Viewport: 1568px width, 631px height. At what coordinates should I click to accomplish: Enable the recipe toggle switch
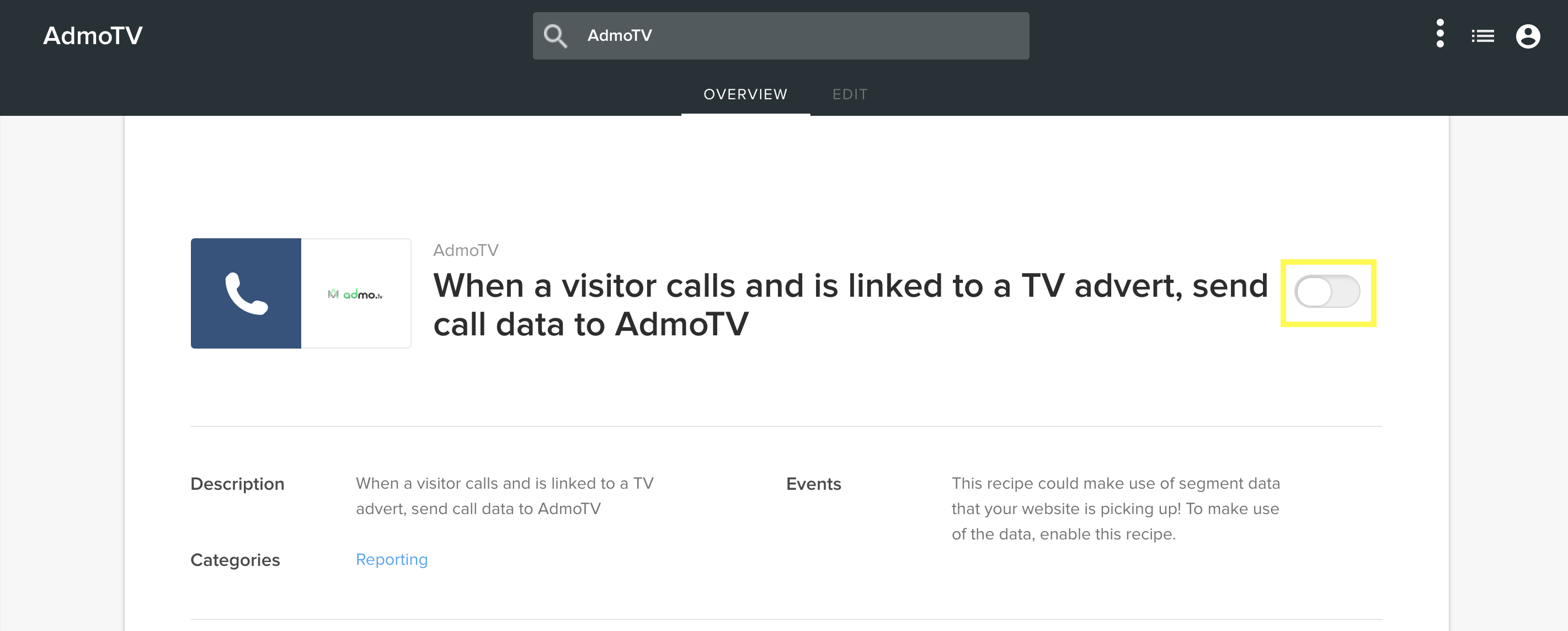(x=1327, y=292)
